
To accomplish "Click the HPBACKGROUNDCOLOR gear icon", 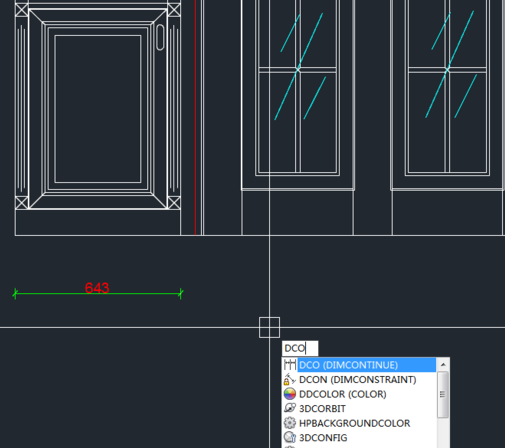I will click(x=290, y=423).
